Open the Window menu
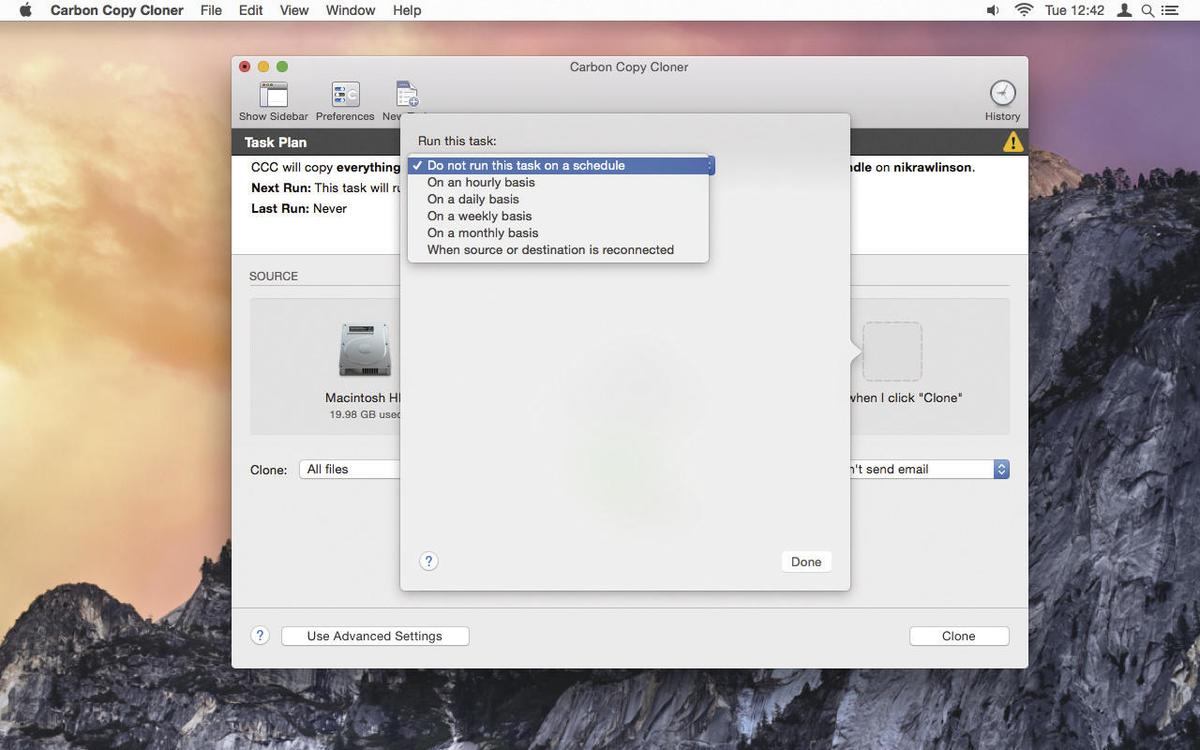 (350, 10)
